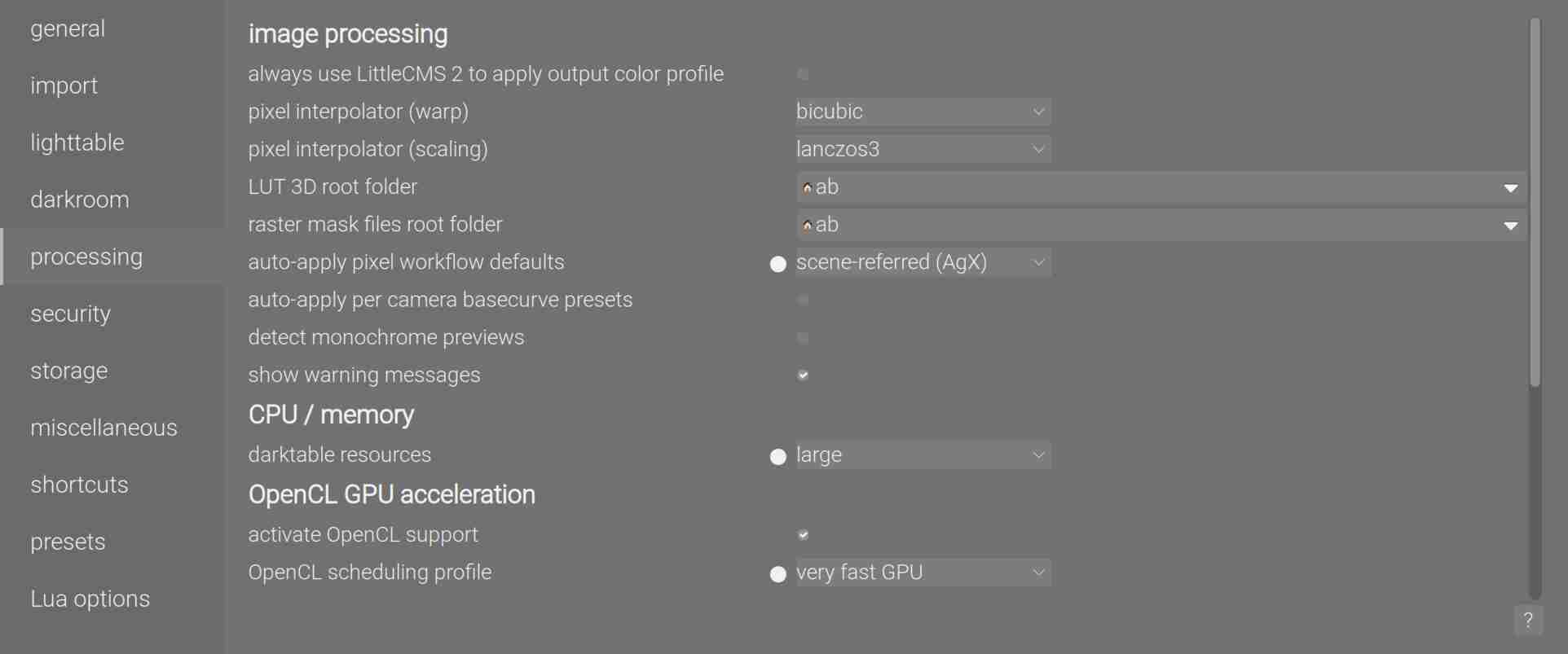Open the pixel interpolator (scaling) lanczos3 dropdown
This screenshot has width=1568, height=654.
click(923, 149)
